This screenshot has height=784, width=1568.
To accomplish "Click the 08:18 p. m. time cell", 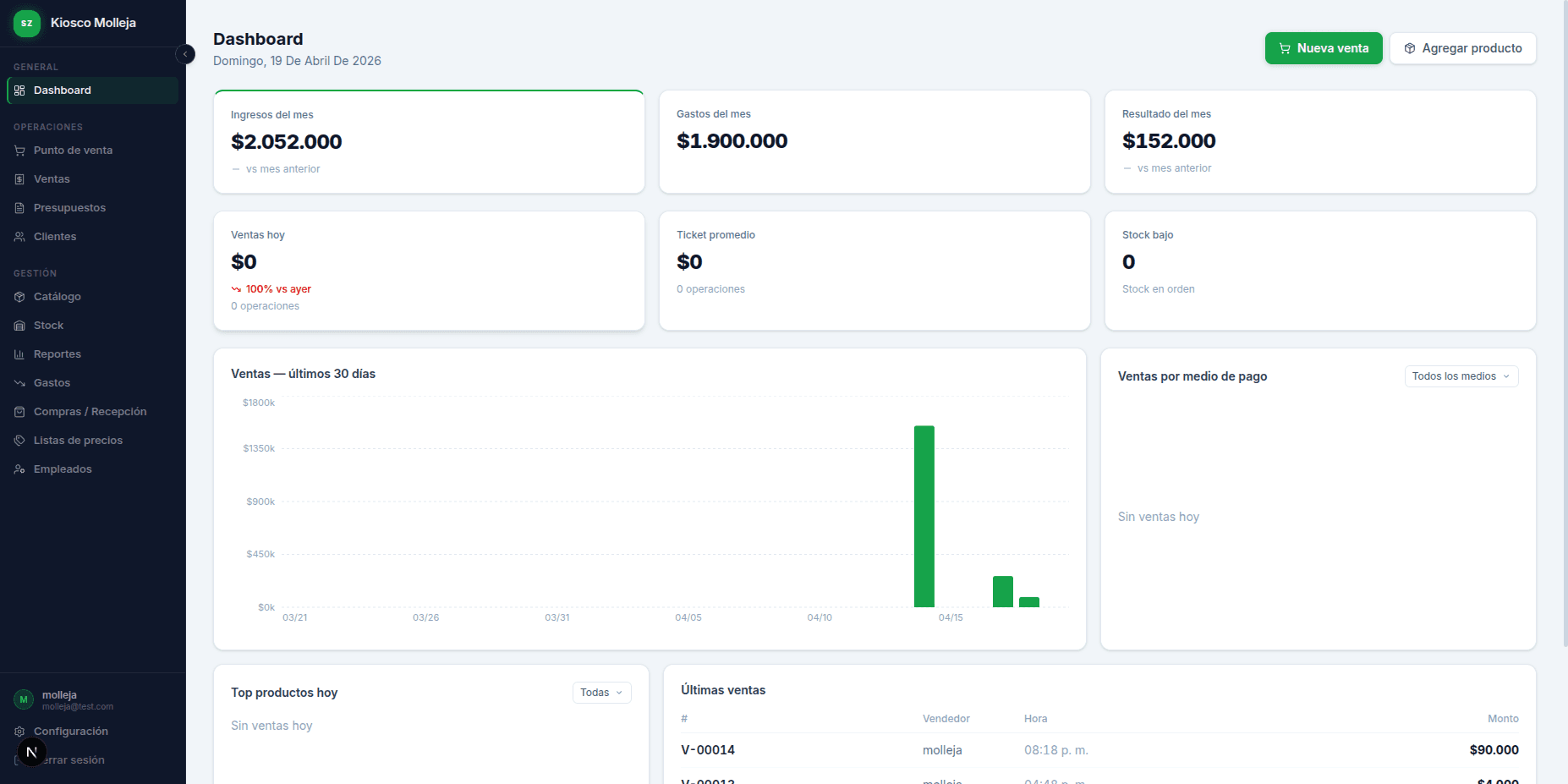I will (1056, 750).
